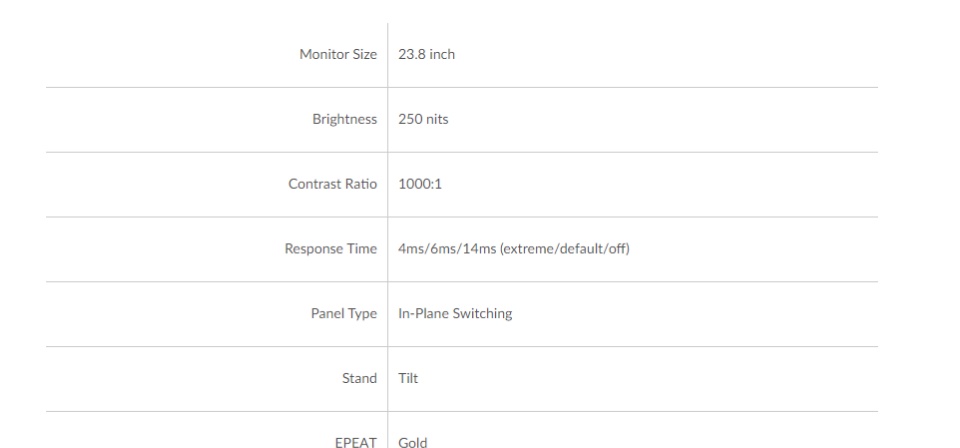Viewport: 960px width, 448px height.
Task: Click the EPEAT label
Action: click(356, 442)
